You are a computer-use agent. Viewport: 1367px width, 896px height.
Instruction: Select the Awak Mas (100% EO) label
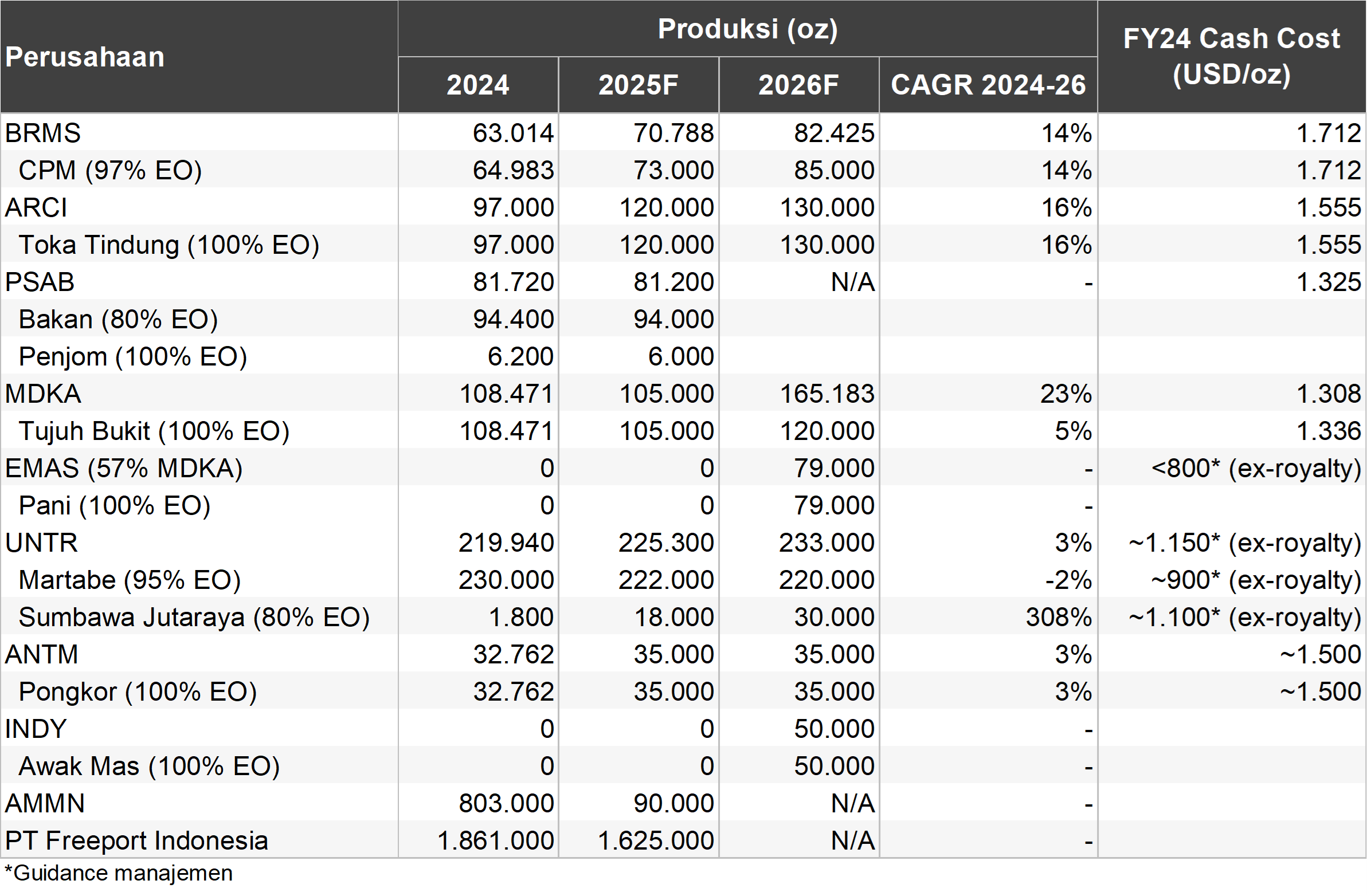point(149,766)
